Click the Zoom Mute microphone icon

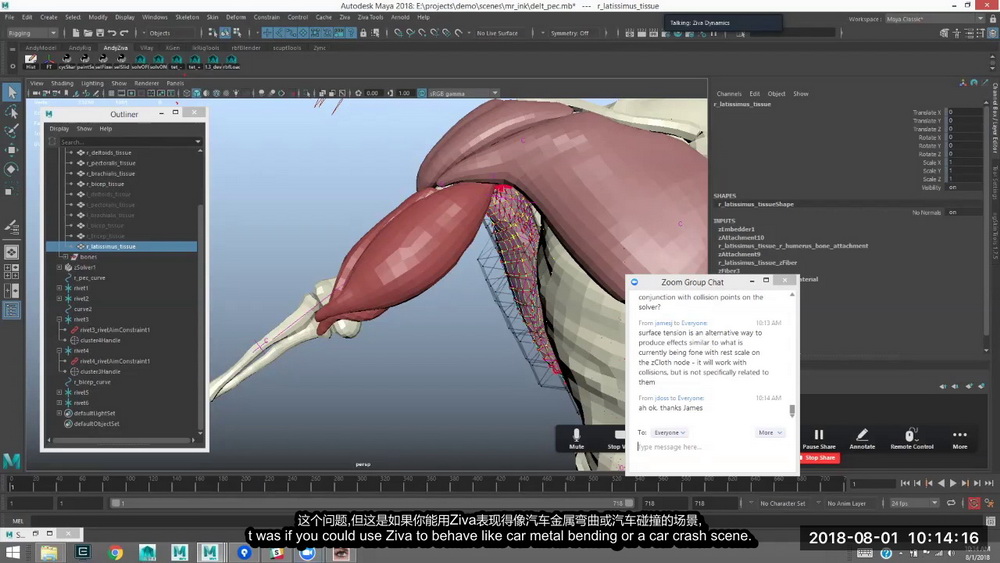click(x=577, y=439)
